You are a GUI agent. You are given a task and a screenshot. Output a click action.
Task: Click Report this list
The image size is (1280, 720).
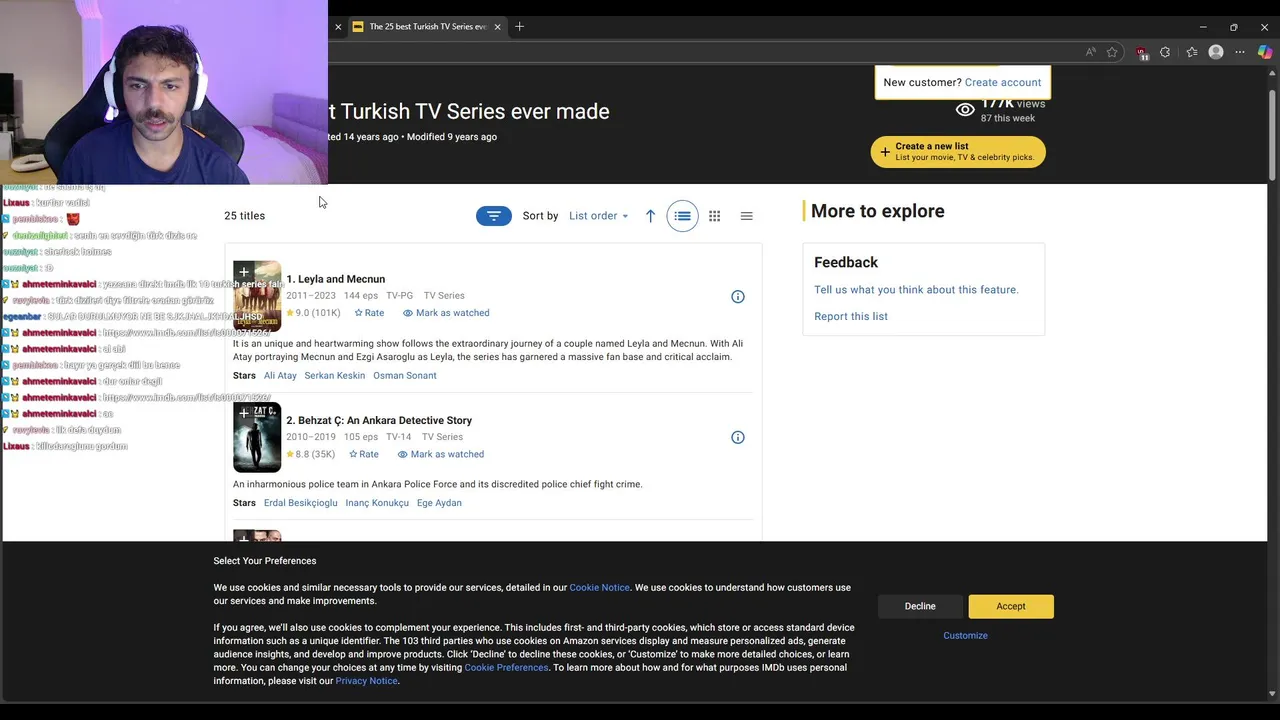point(851,316)
